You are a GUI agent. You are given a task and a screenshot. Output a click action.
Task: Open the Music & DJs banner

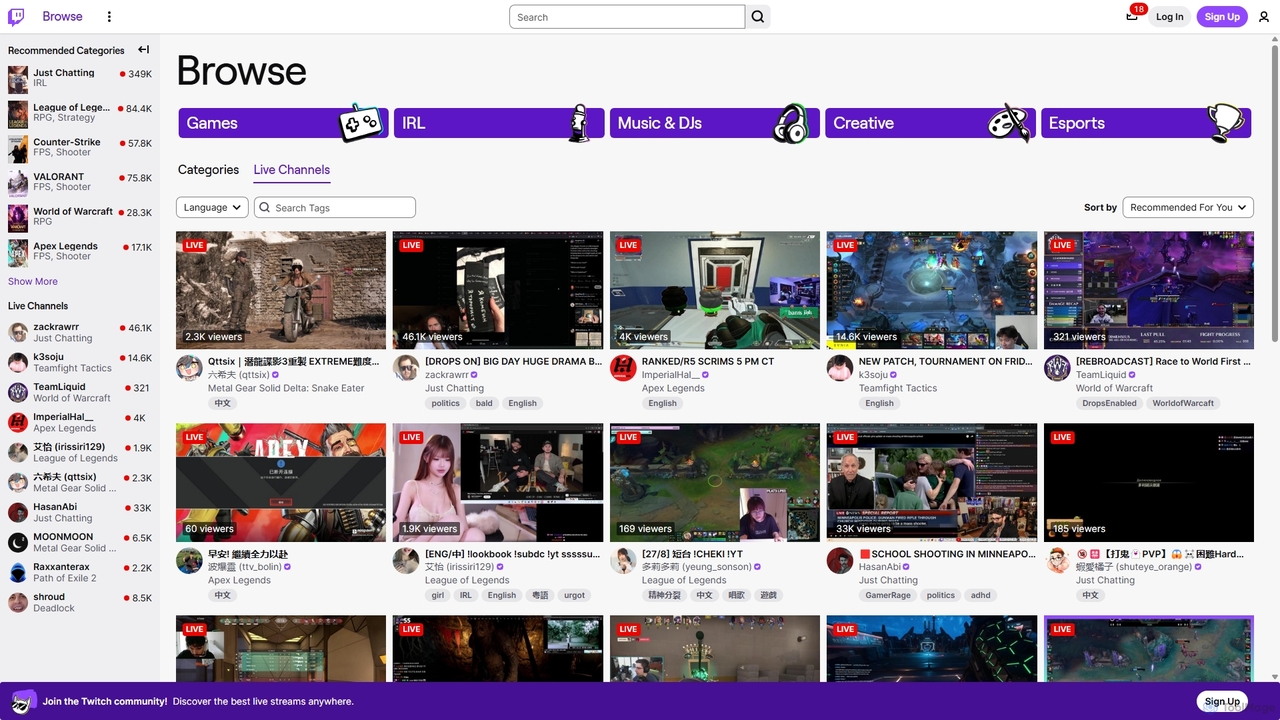click(x=715, y=123)
